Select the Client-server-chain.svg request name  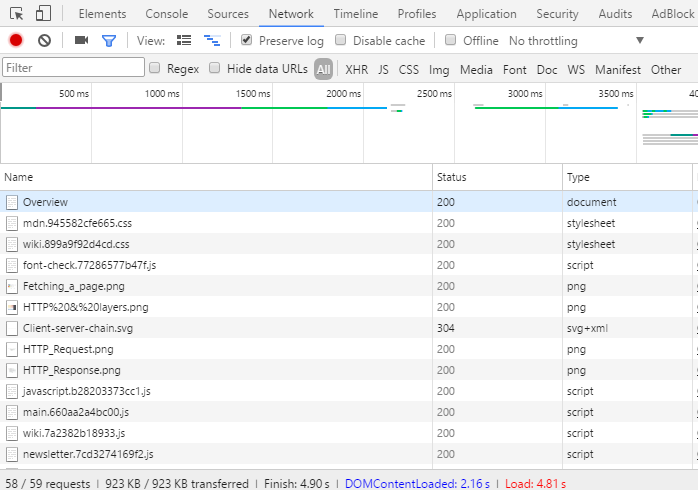point(78,328)
